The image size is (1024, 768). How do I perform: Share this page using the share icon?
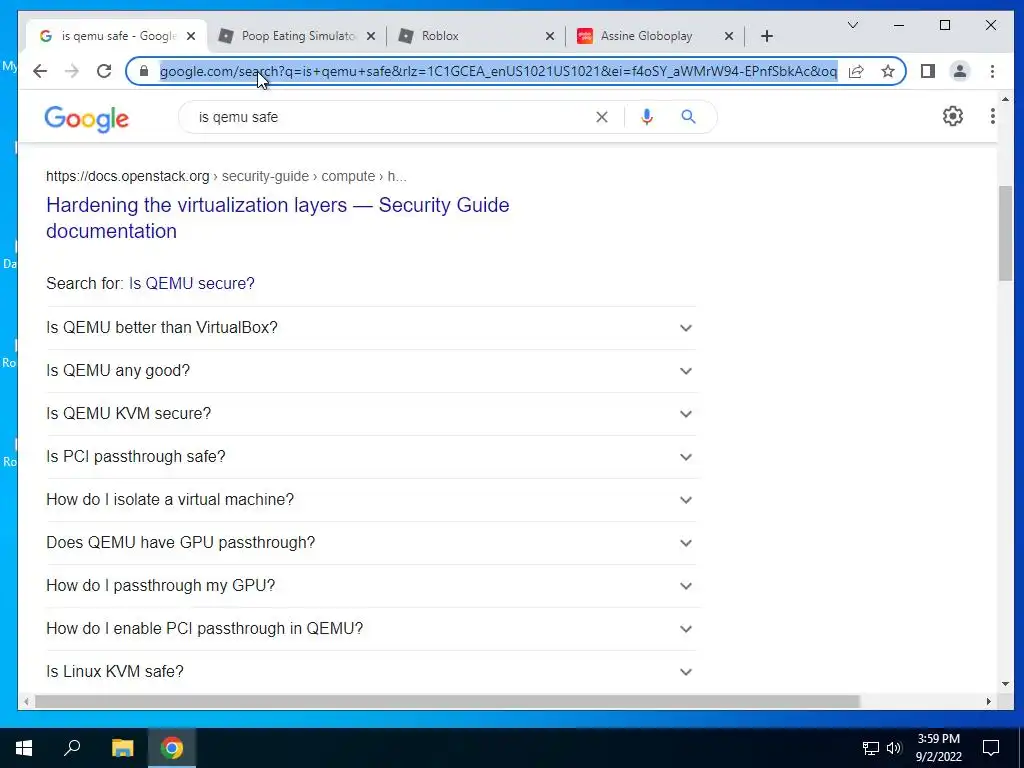pos(856,71)
